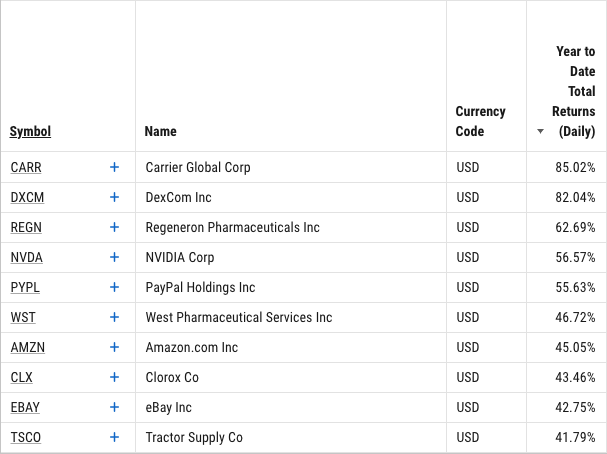Open the TSCO ticker link
Viewport: 607px width, 454px height.
(x=26, y=437)
